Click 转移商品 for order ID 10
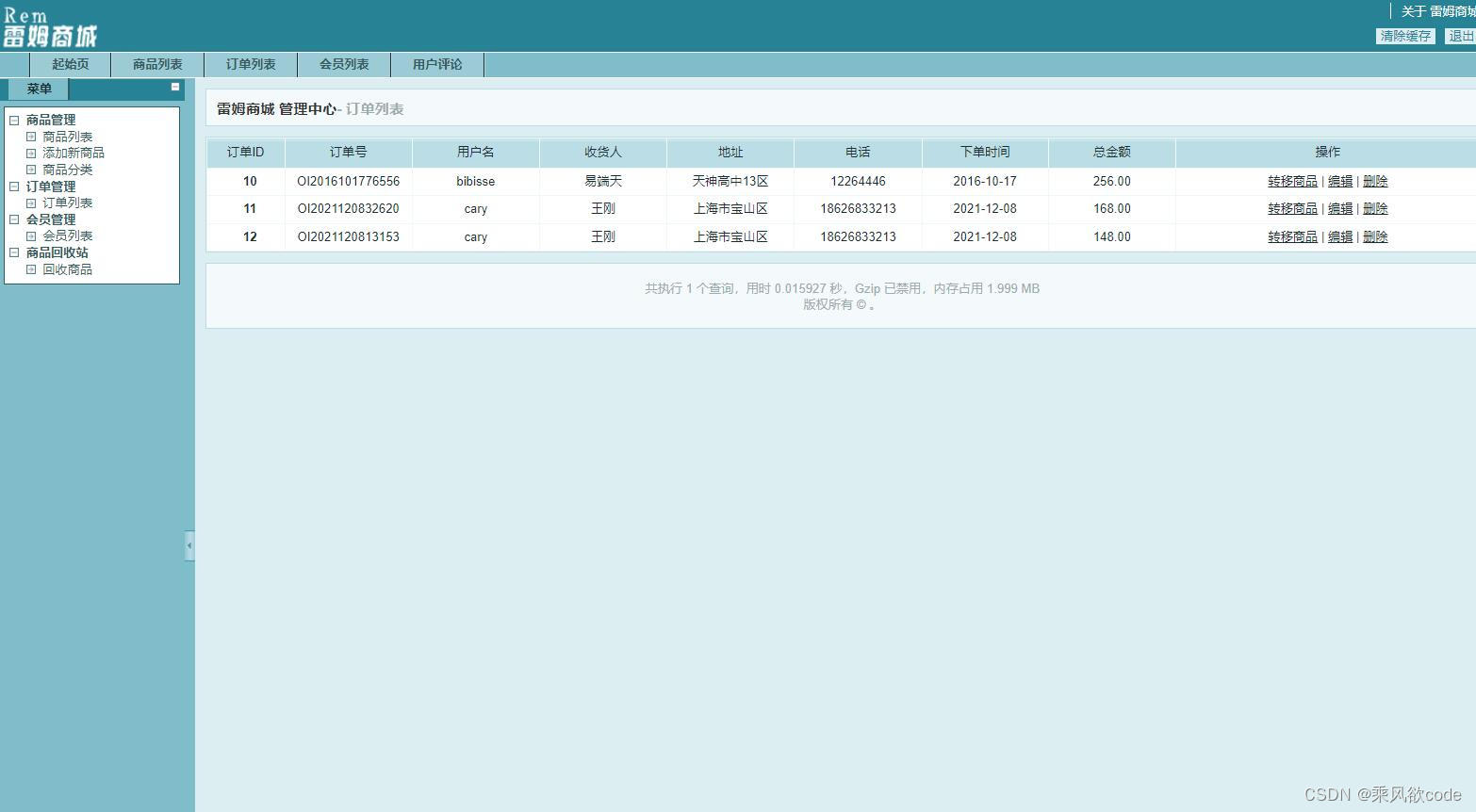Viewport: 1476px width, 812px height. pos(1292,181)
